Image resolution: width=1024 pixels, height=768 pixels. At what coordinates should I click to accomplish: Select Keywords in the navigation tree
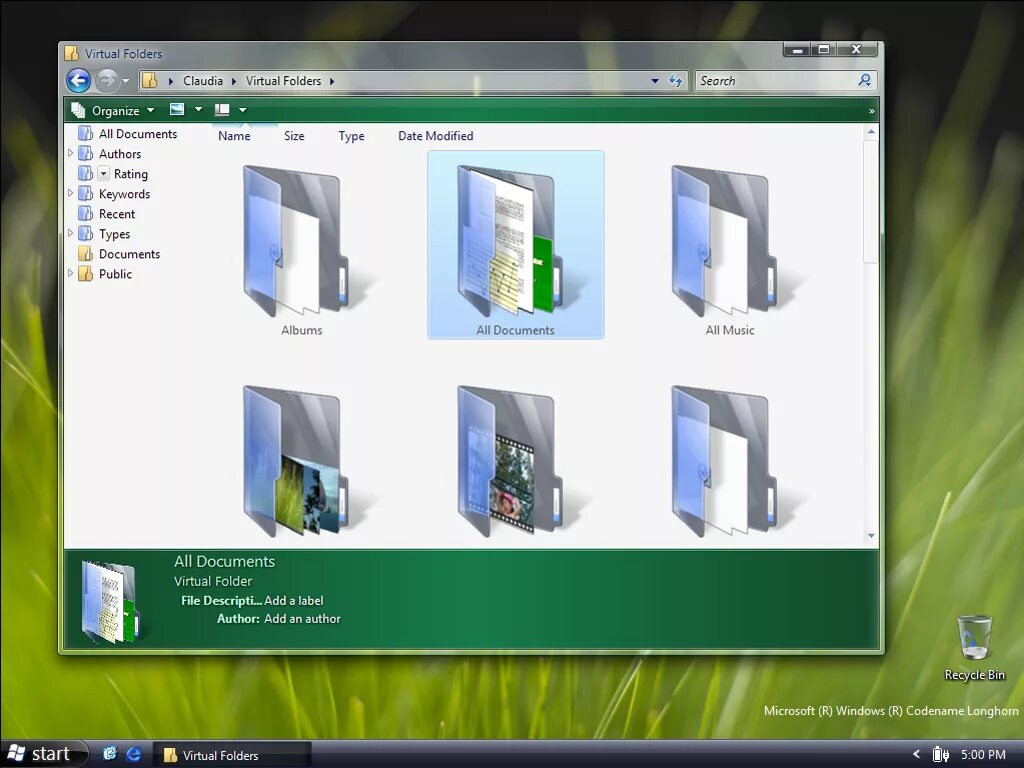[x=124, y=194]
